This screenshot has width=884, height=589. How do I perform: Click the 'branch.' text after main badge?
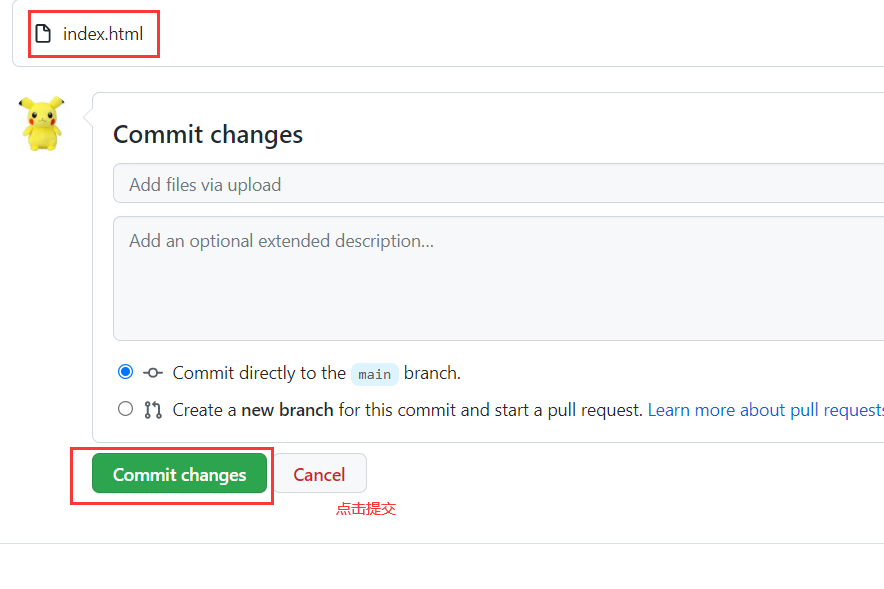click(432, 373)
